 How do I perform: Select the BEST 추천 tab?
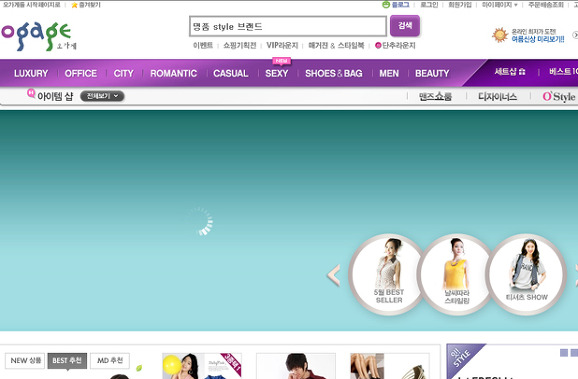coord(67,361)
